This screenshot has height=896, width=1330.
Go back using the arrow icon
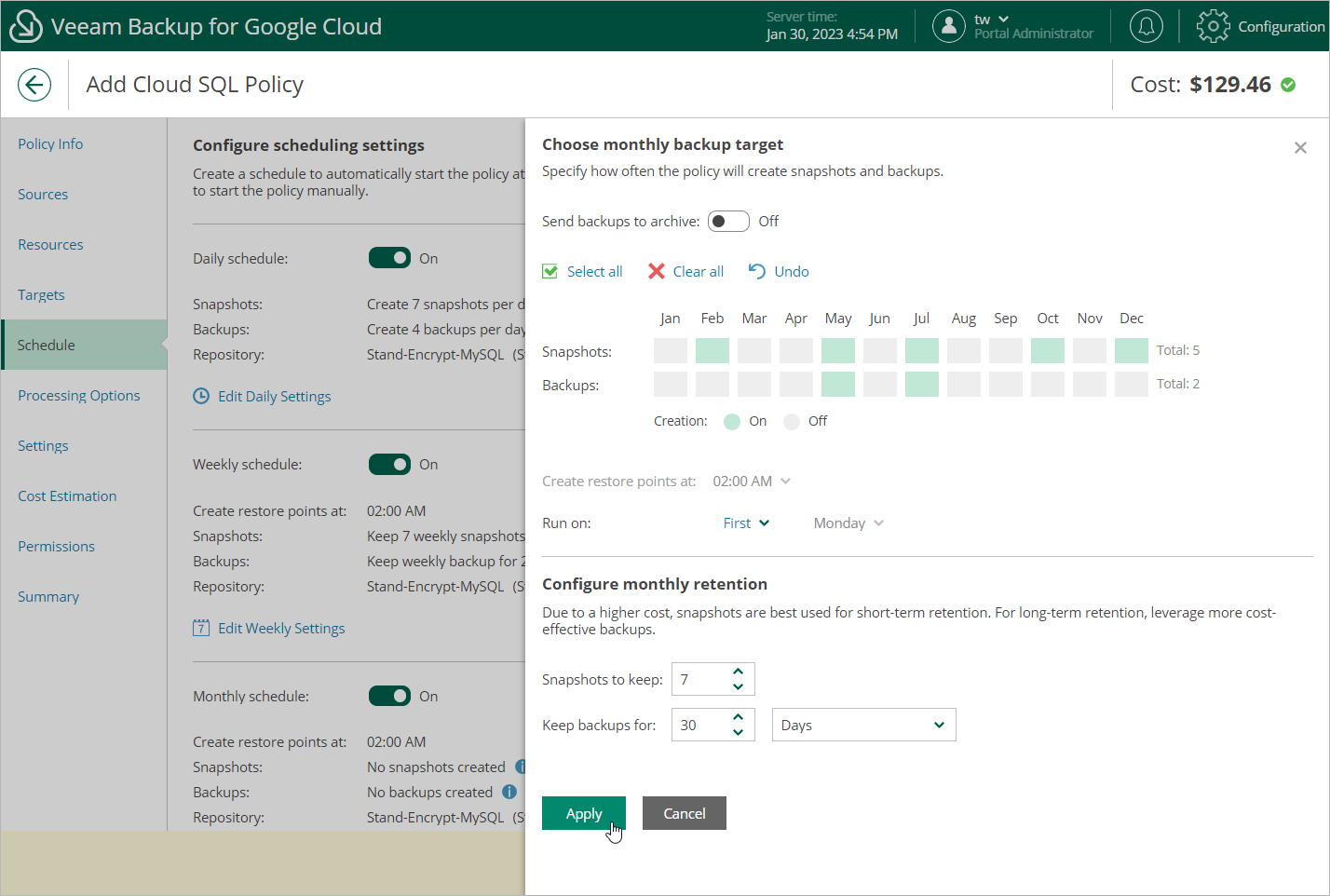pyautogui.click(x=34, y=85)
